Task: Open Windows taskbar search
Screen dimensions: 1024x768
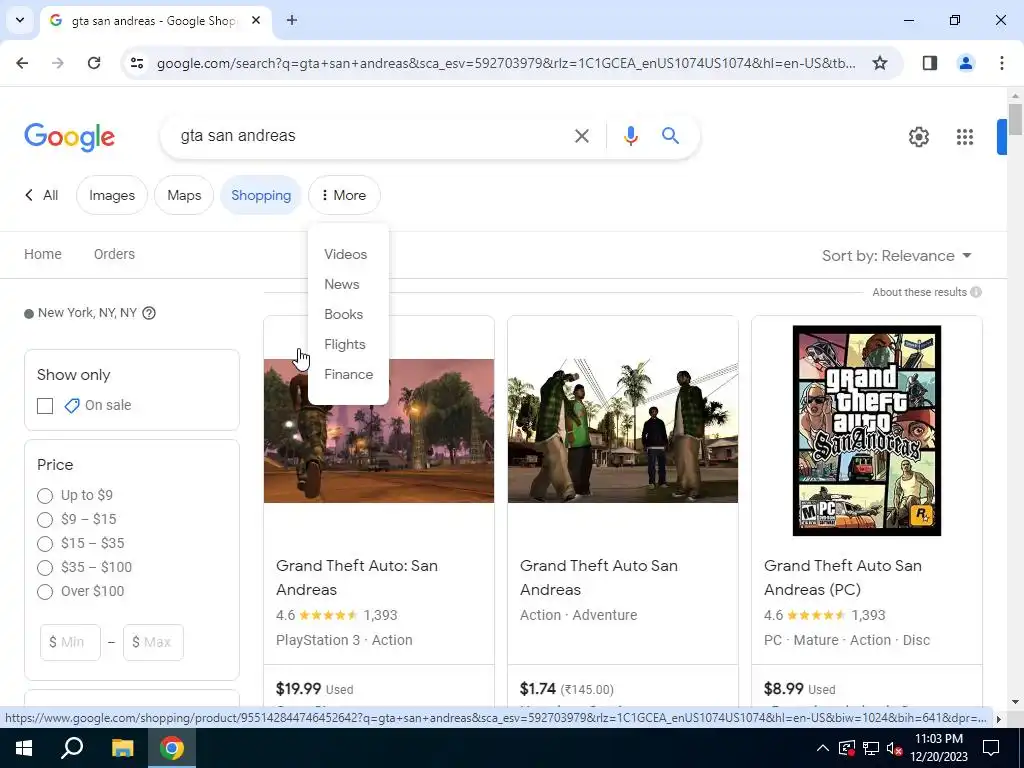Action: (x=72, y=748)
